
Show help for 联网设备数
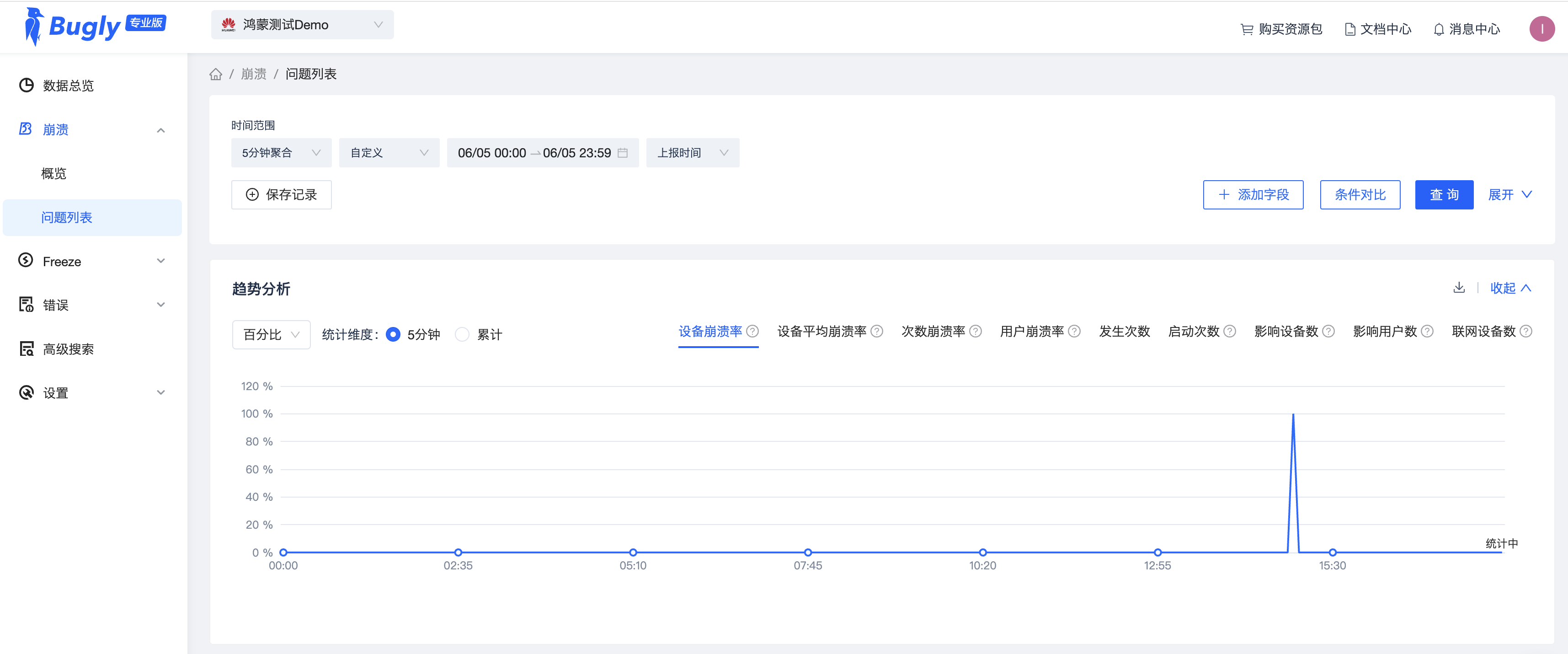click(x=1525, y=331)
